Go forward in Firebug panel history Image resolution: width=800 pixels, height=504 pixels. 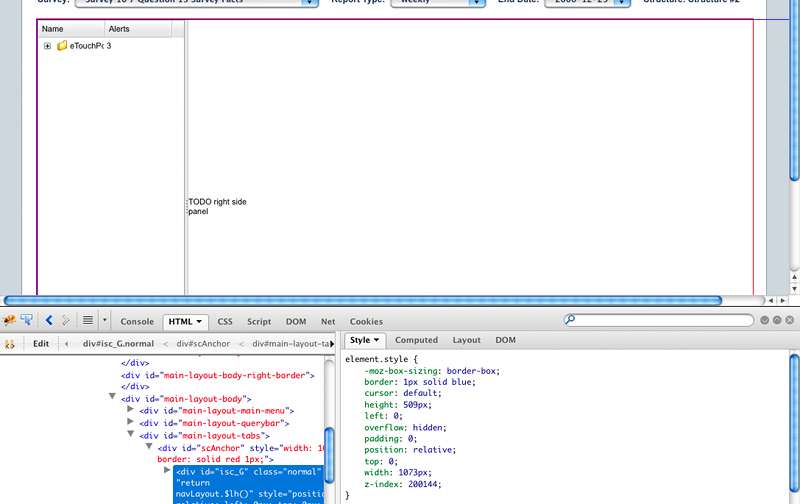(x=66, y=321)
